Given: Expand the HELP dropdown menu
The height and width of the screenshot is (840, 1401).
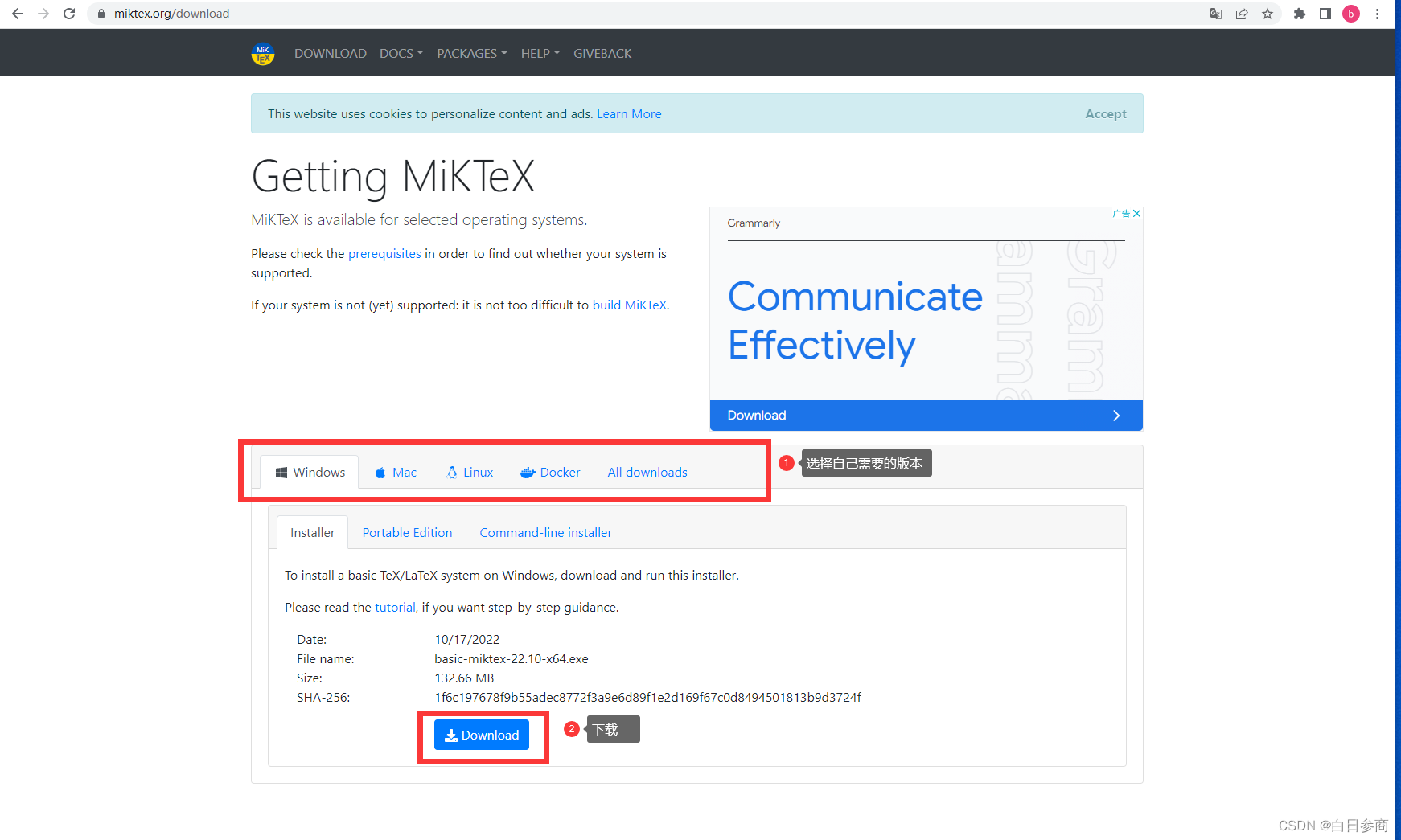Looking at the screenshot, I should pyautogui.click(x=540, y=54).
